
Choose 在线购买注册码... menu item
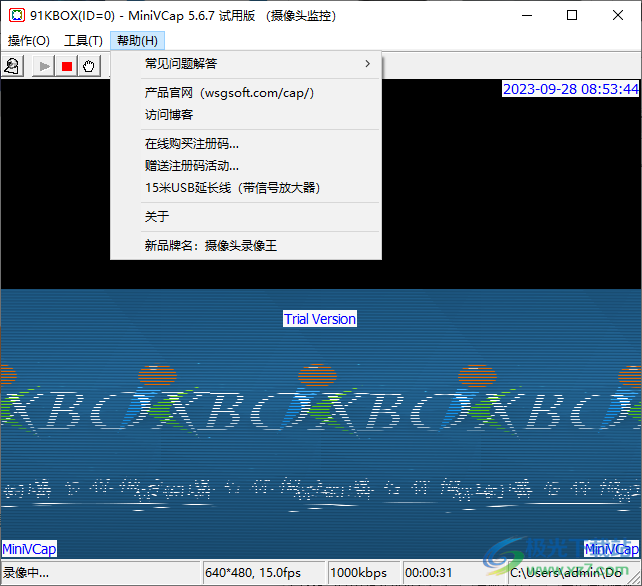tap(246, 144)
